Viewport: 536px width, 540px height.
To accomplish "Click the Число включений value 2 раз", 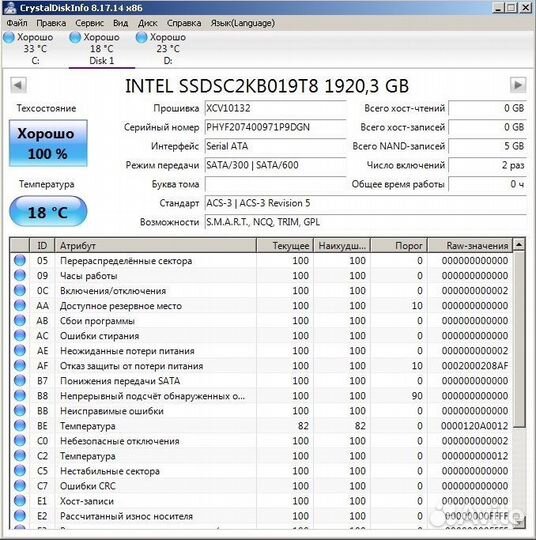I will 487,165.
